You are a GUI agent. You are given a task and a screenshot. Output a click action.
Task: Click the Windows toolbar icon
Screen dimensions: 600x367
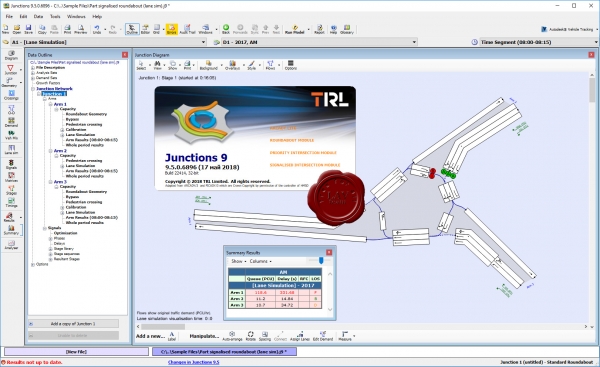click(205, 29)
